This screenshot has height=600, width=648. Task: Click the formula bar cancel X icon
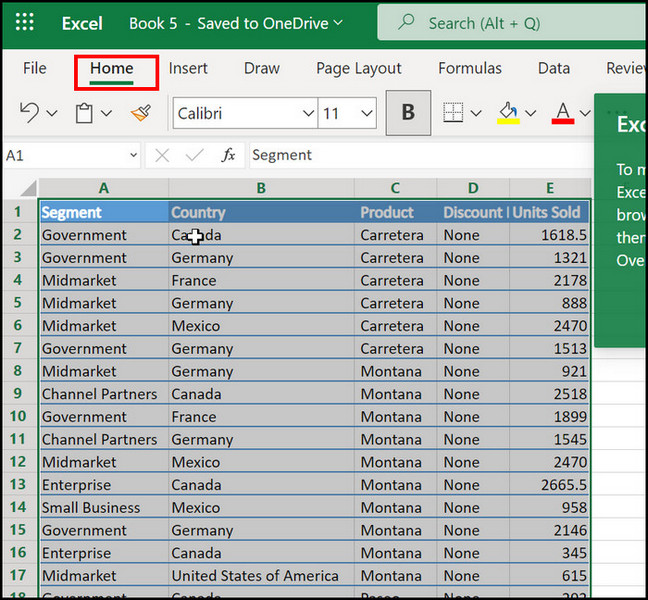click(x=162, y=156)
